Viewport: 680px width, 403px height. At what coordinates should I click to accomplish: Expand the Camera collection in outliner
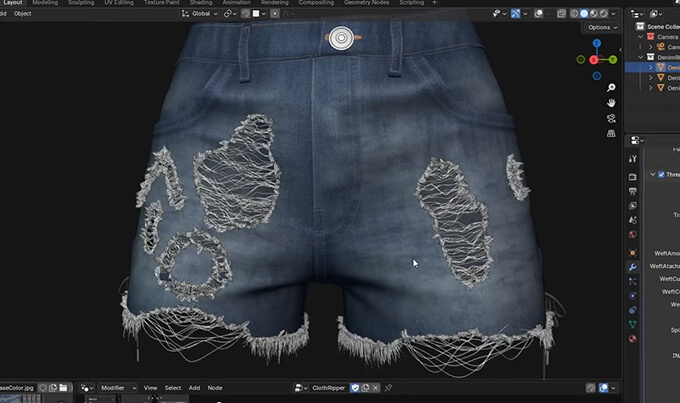639,36
